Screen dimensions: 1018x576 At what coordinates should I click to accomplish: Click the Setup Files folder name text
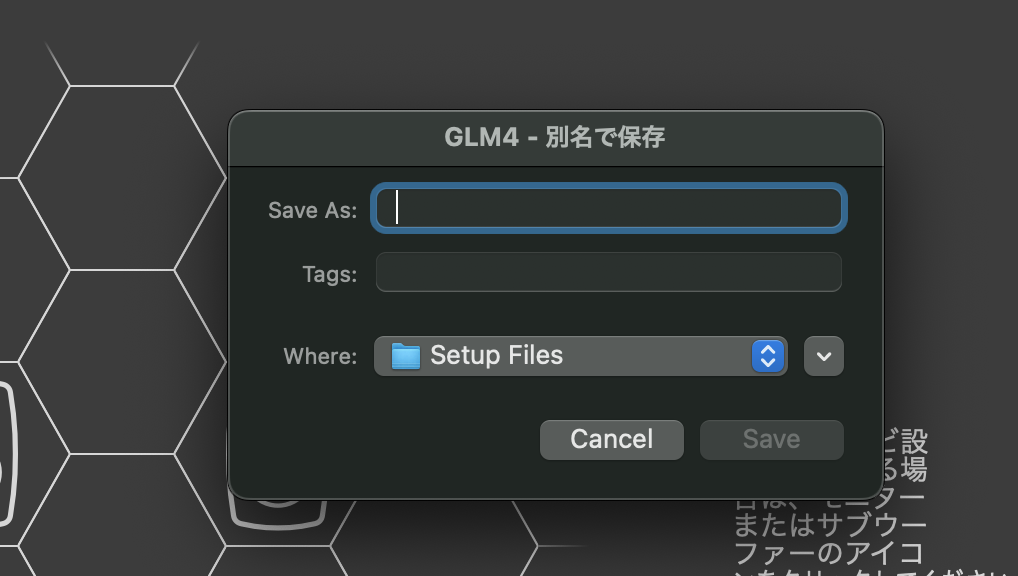(495, 355)
